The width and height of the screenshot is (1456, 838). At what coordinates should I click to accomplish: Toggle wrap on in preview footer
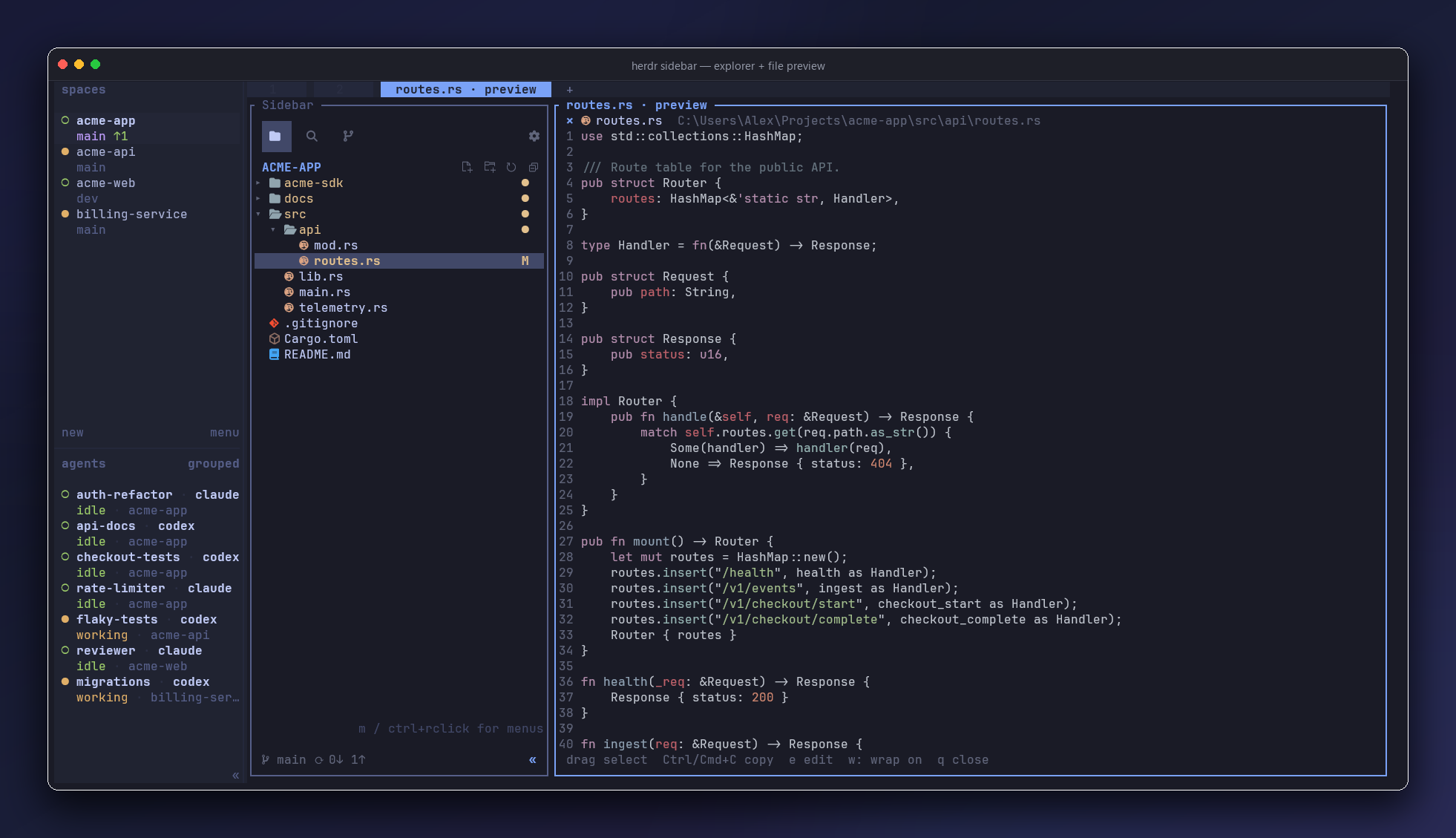(x=885, y=760)
